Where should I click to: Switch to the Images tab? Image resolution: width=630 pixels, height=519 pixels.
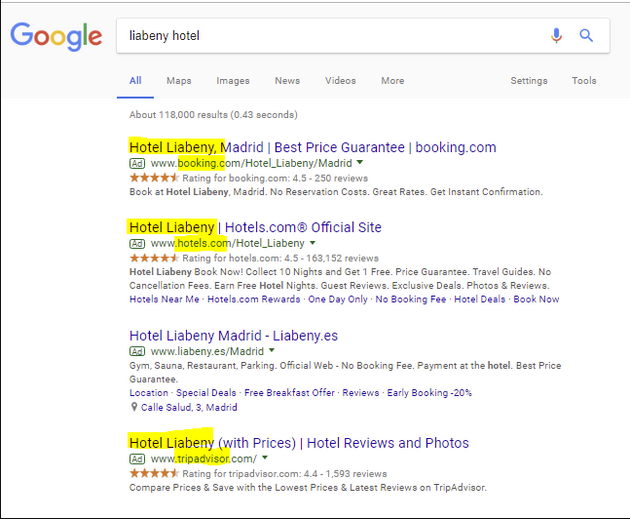pos(233,81)
